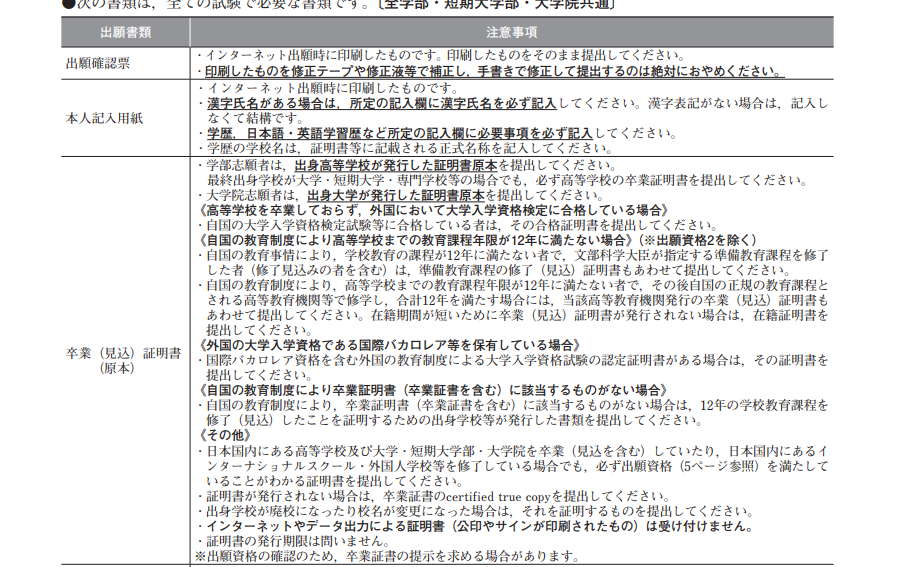
Task: Click the line mentioning certified true copy
Action: pyautogui.click(x=434, y=496)
